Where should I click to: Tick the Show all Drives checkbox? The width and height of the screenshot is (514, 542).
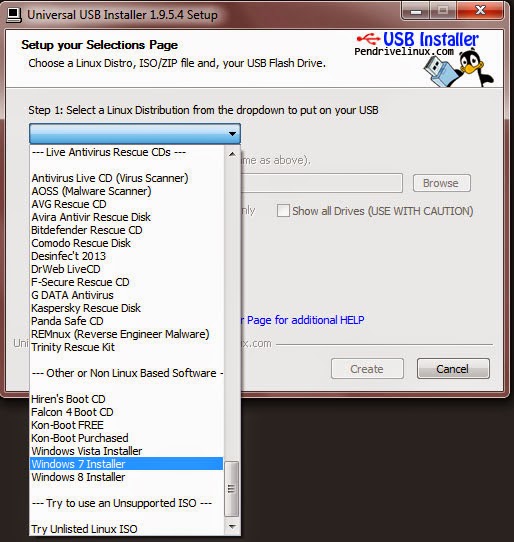click(x=283, y=210)
